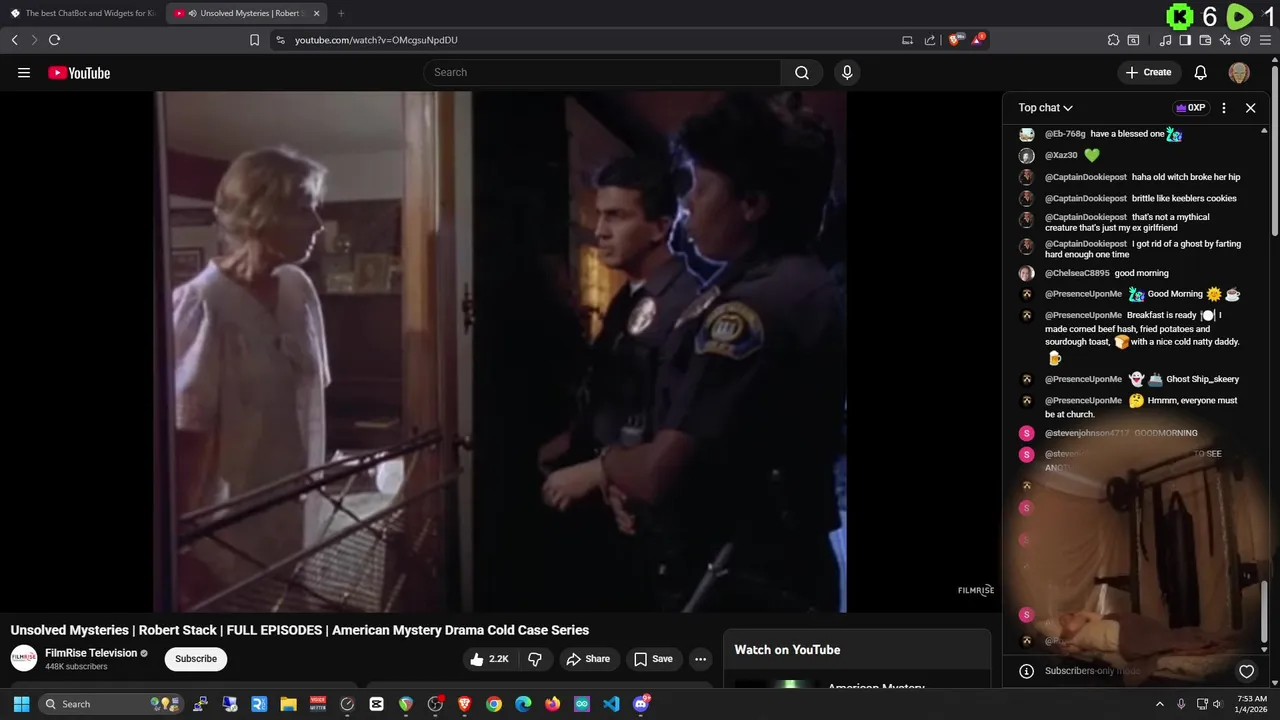Open Brave Rewards triangle icon

point(977,40)
